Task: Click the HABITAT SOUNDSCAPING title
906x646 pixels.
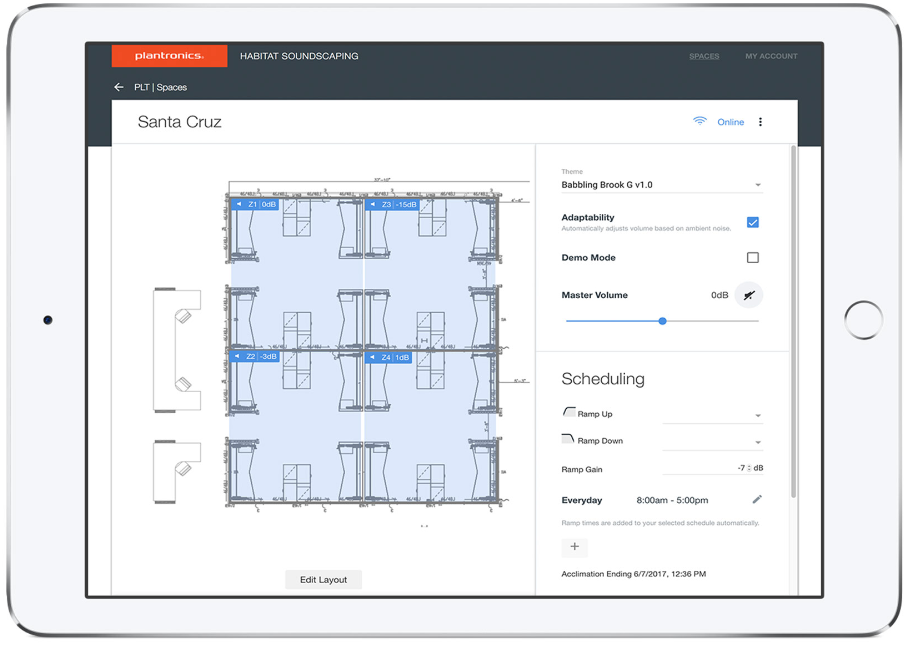Action: (x=299, y=56)
